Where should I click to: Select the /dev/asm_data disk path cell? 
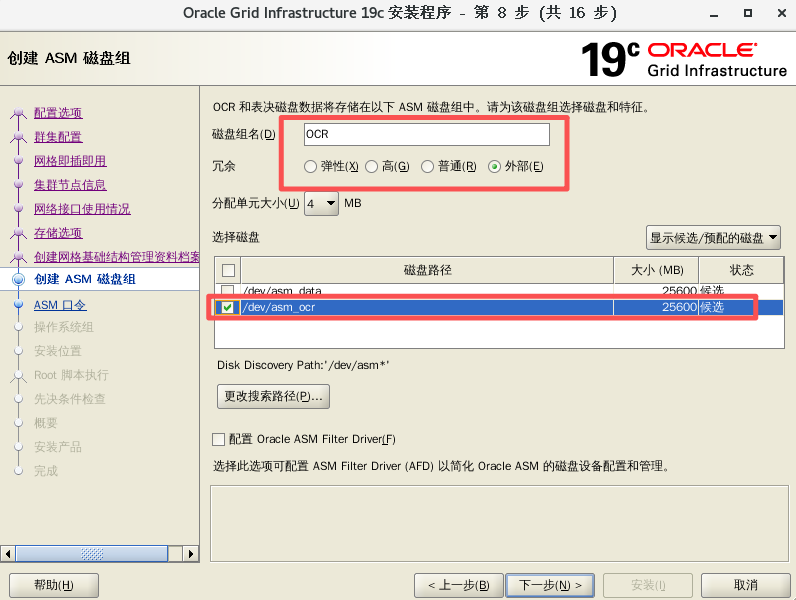[427, 290]
